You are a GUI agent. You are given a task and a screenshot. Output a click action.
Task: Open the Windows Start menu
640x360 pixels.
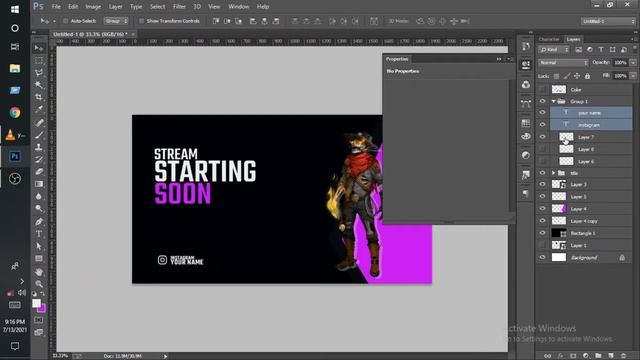coord(15,9)
